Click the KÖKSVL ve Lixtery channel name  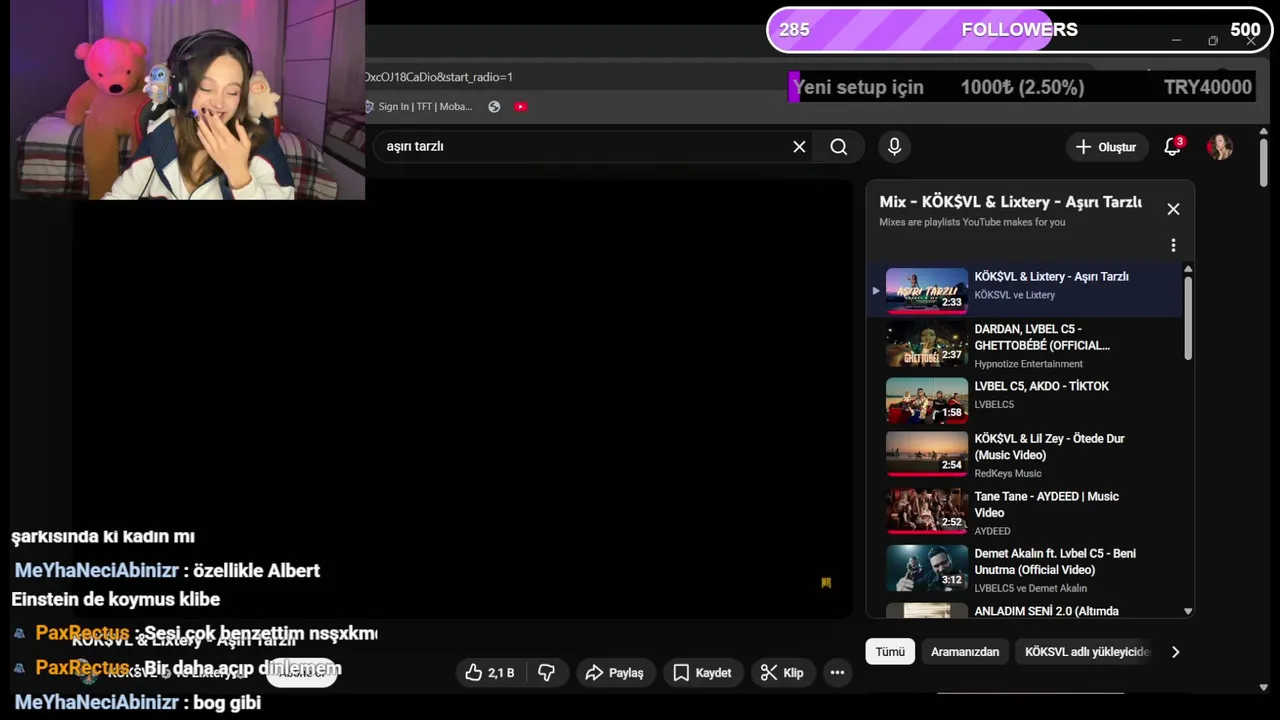click(x=1015, y=295)
